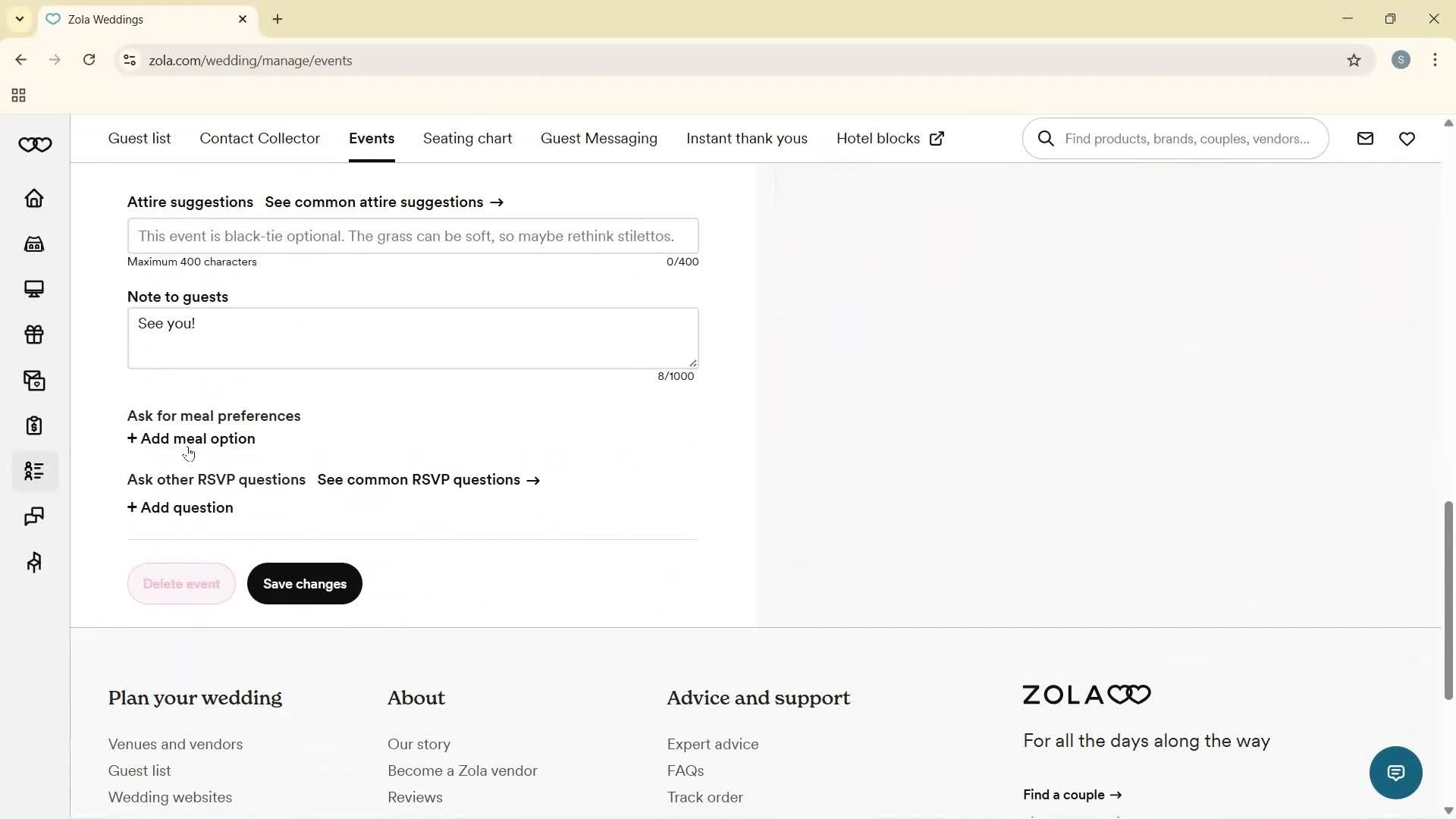The image size is (1456, 819).
Task: Switch to the Seating chart tab
Action: point(467,138)
